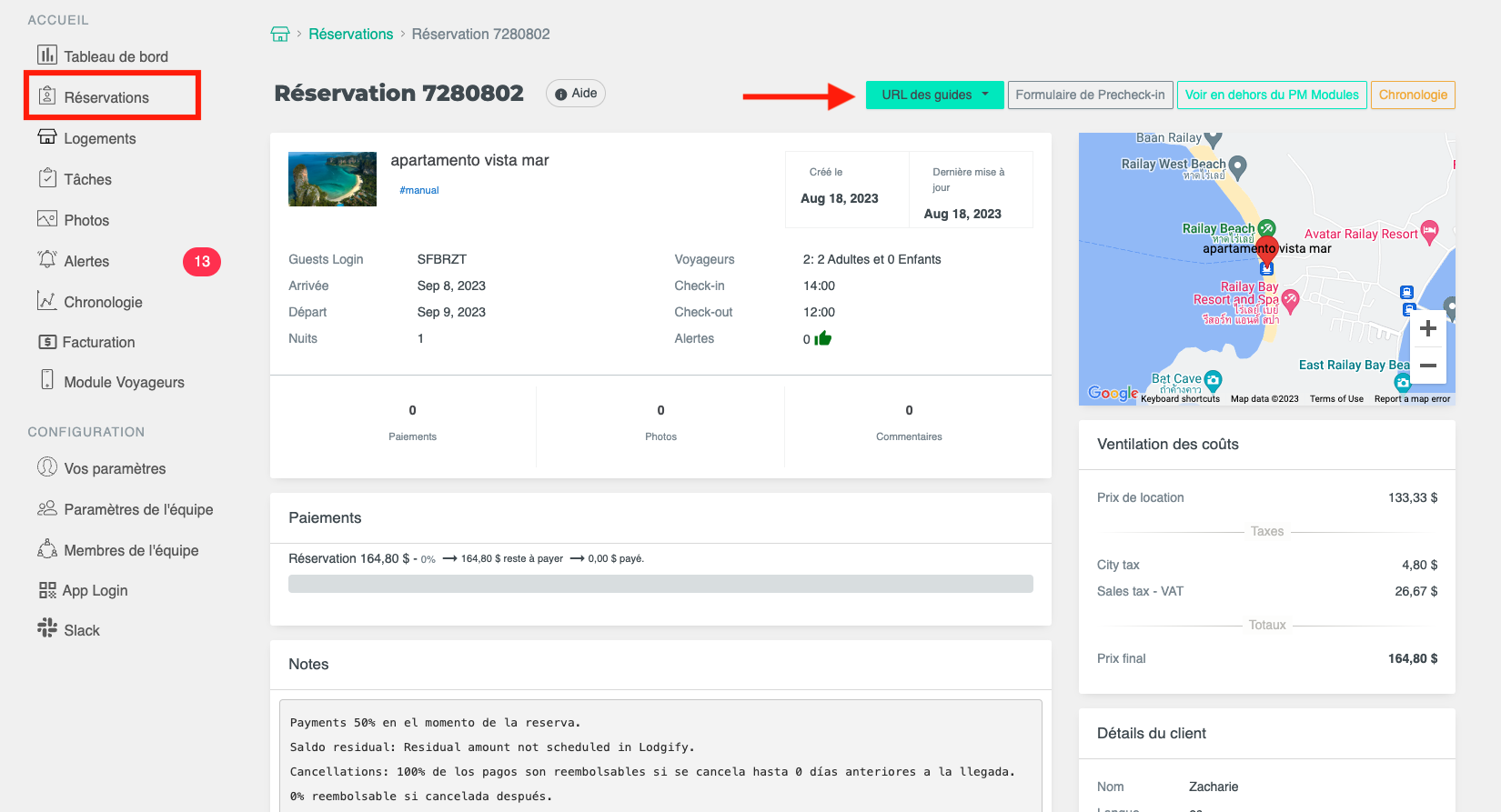
Task: Click the Réservations badge icon
Action: click(x=47, y=95)
